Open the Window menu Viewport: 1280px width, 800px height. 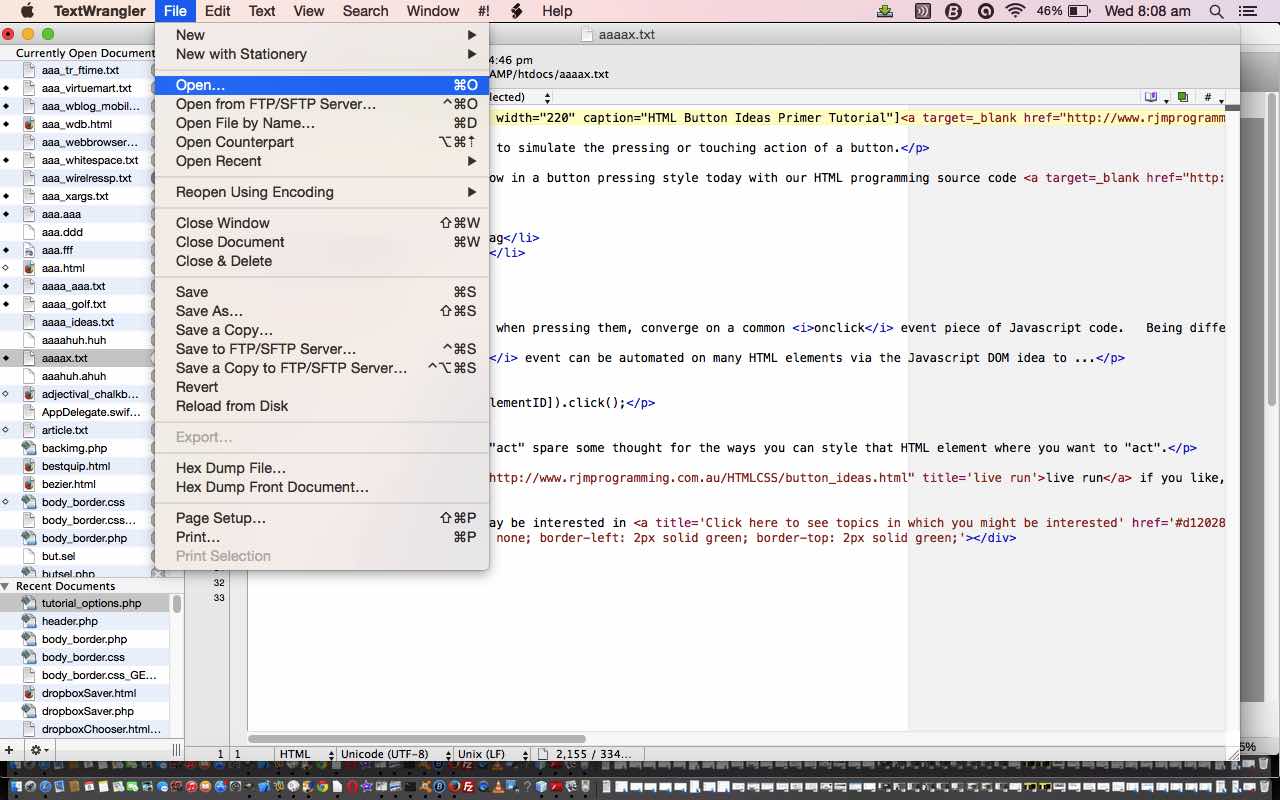(x=433, y=11)
